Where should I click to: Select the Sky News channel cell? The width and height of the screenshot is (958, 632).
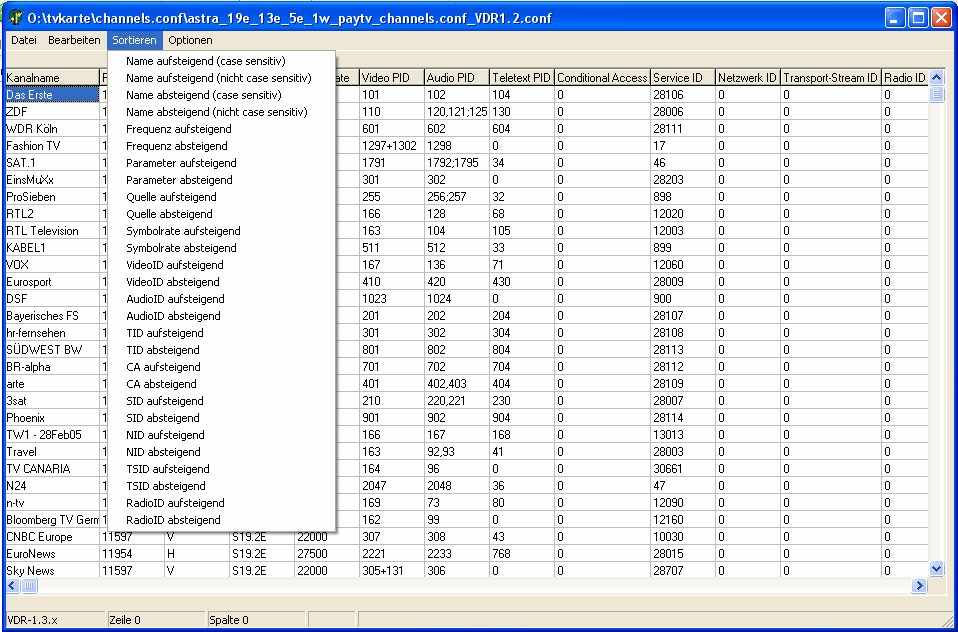(x=50, y=571)
